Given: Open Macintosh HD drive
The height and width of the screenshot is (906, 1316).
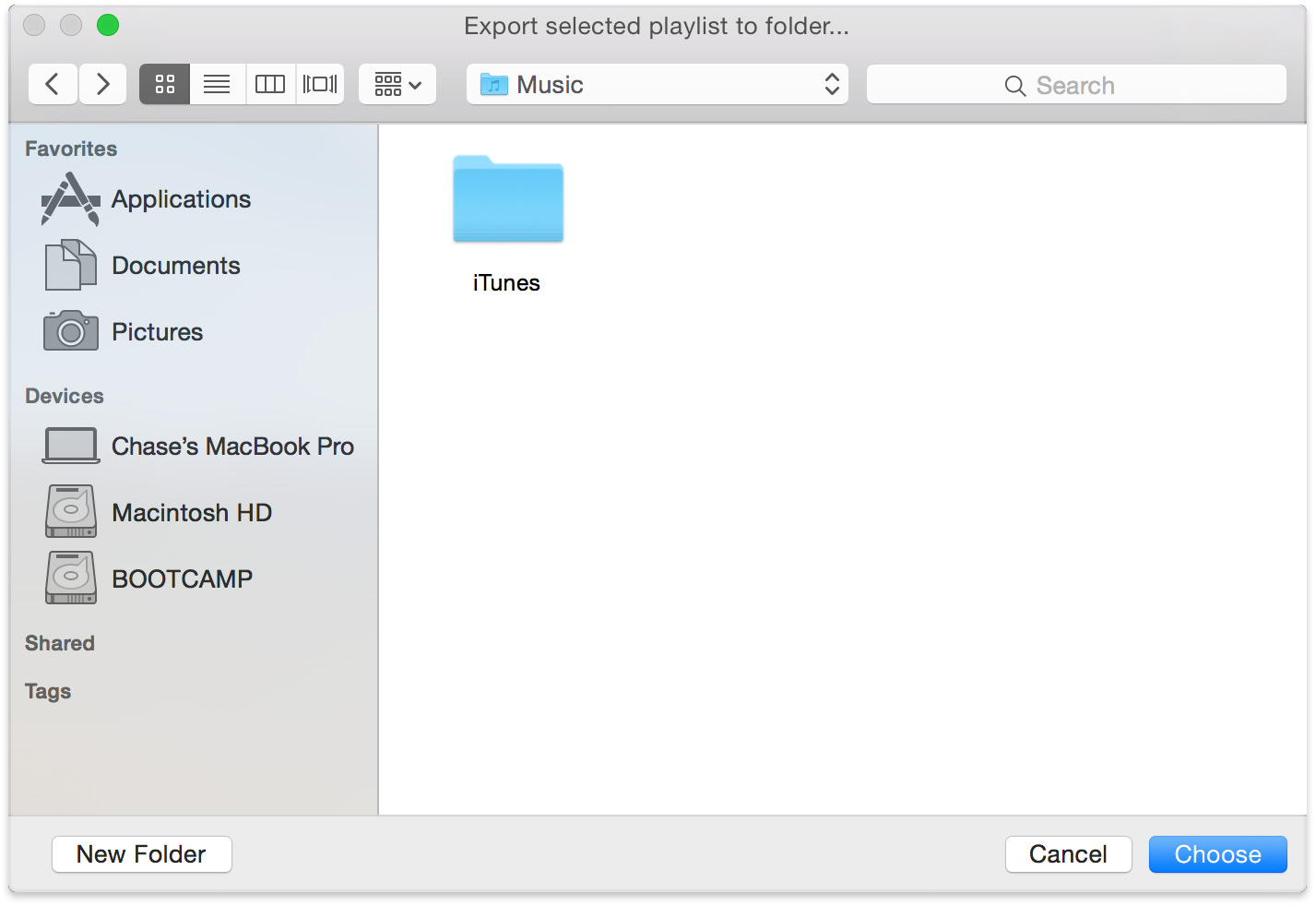Looking at the screenshot, I should pos(191,513).
